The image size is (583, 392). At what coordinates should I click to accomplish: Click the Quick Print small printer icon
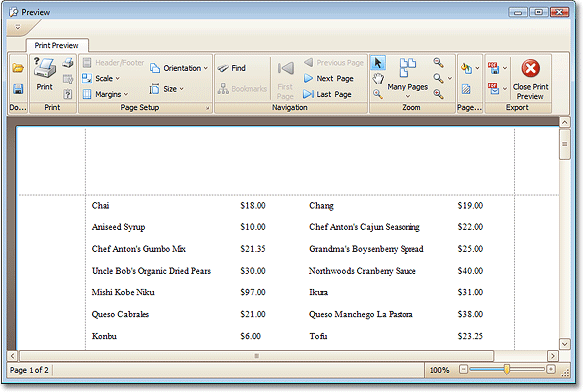(x=68, y=62)
